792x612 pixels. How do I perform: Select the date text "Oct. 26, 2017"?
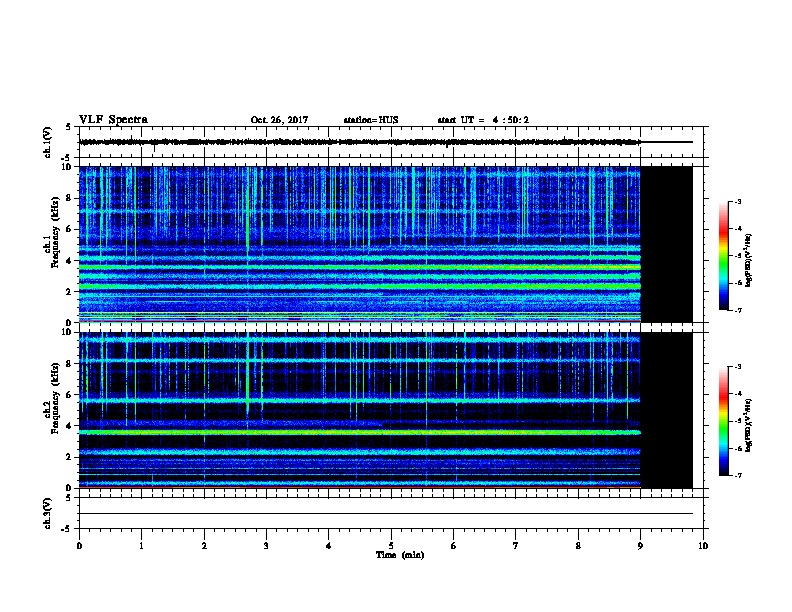tap(279, 120)
